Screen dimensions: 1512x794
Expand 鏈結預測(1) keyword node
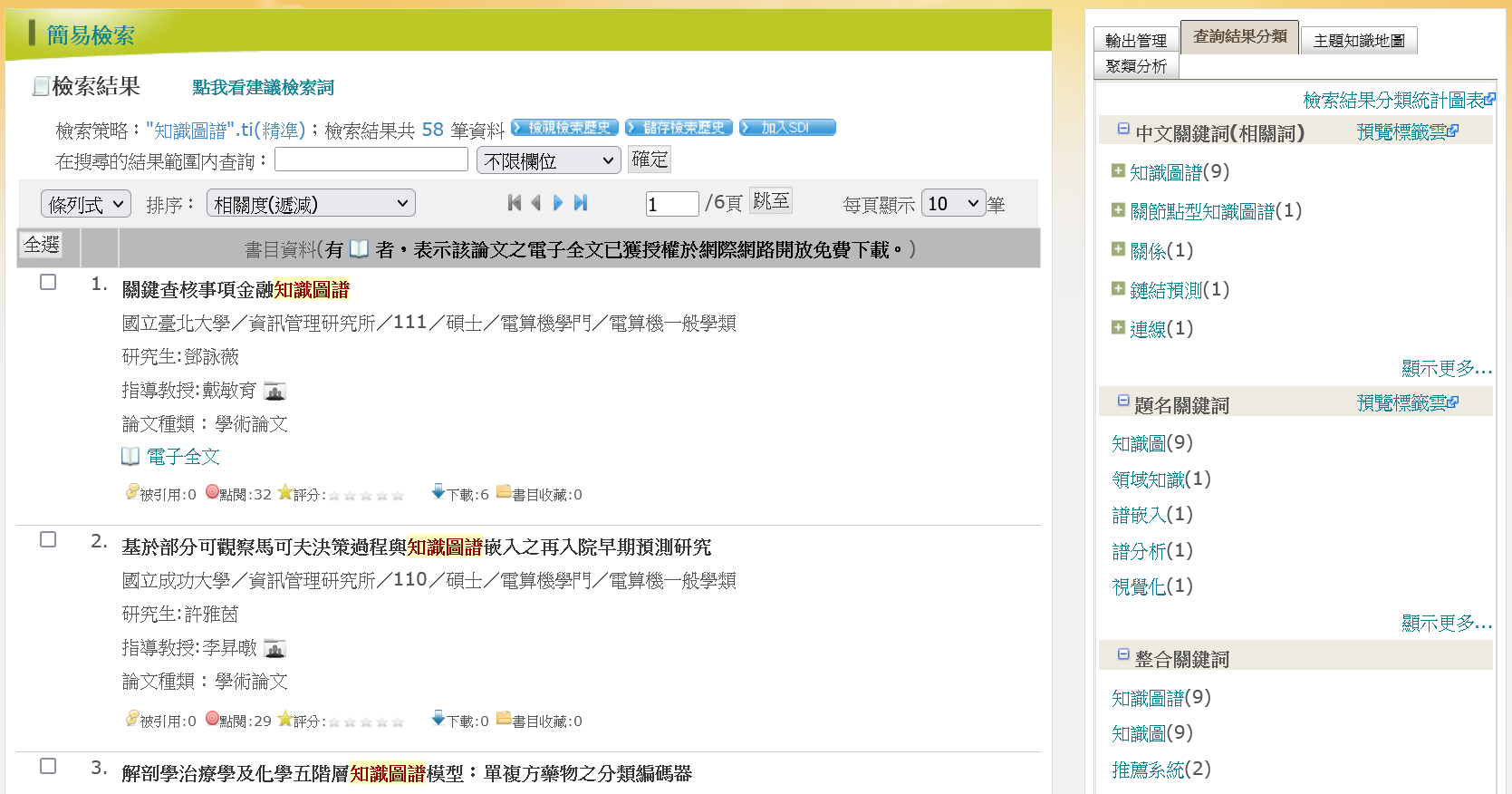point(1118,289)
